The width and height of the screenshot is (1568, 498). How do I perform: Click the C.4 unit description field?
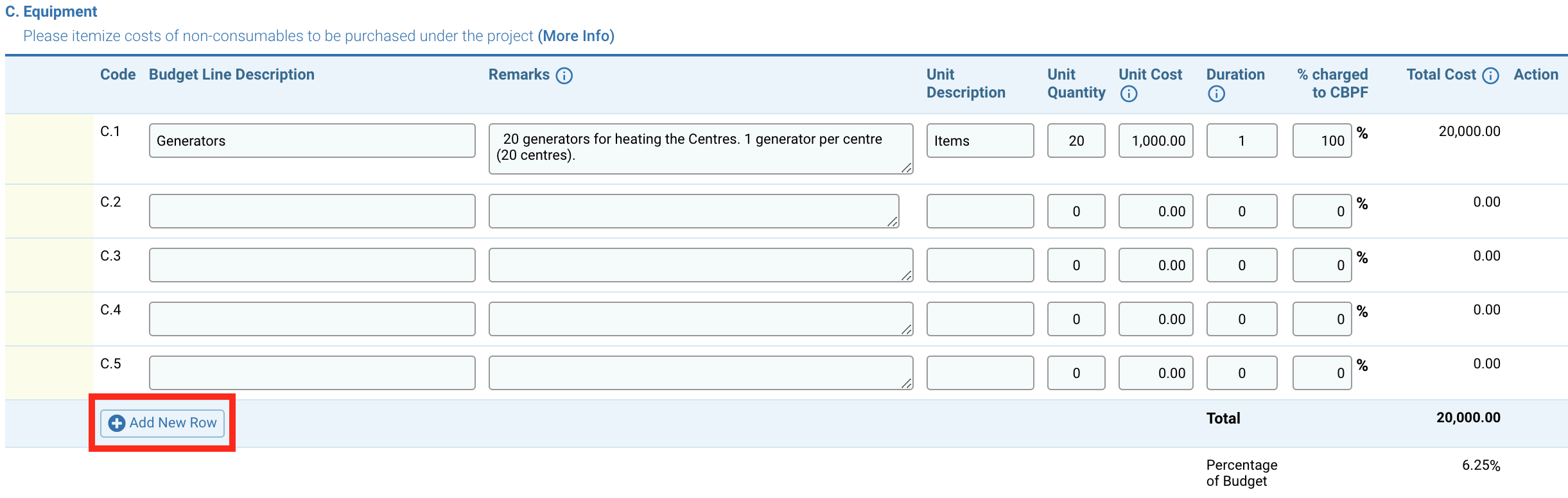point(980,319)
